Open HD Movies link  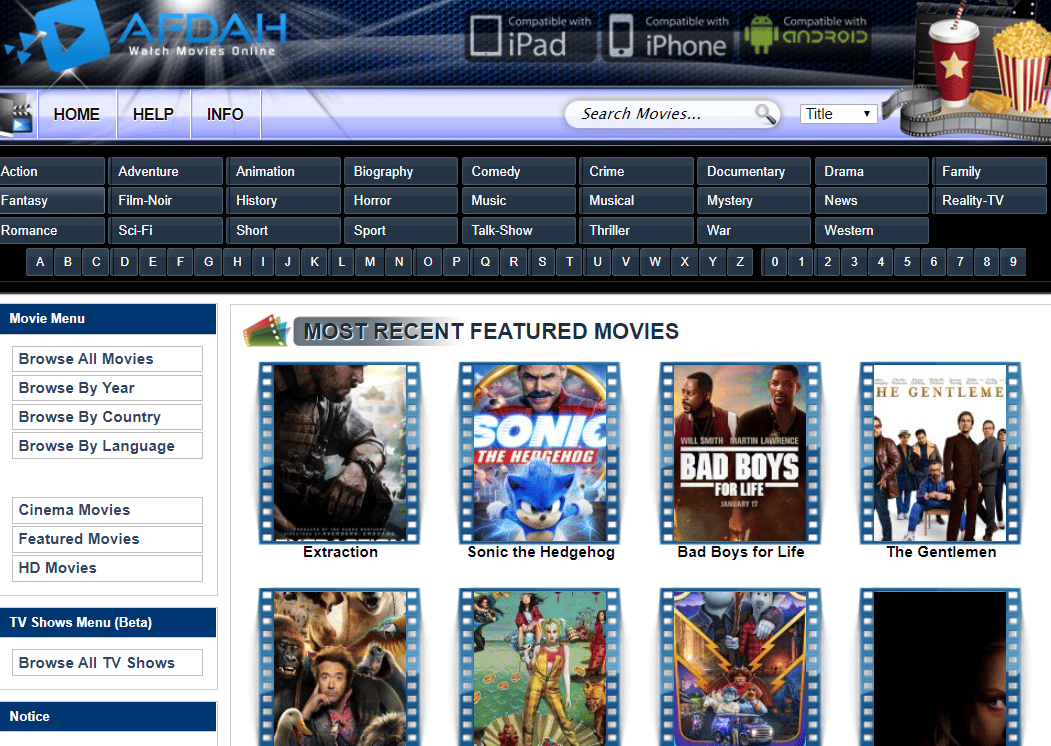point(107,568)
